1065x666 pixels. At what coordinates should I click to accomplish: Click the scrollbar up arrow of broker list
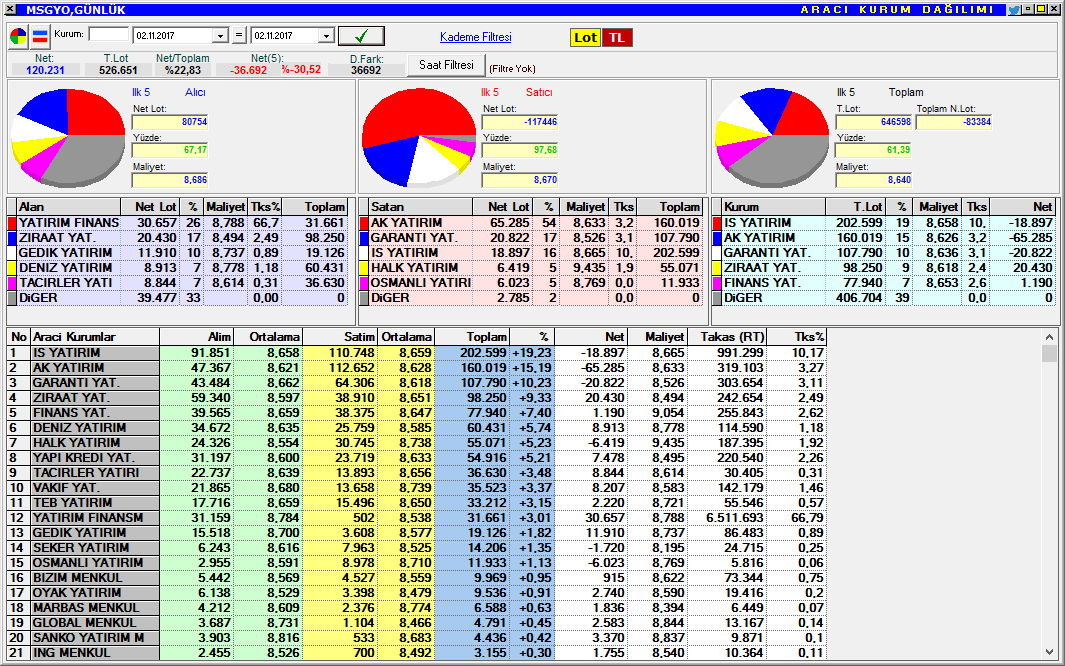click(1049, 337)
